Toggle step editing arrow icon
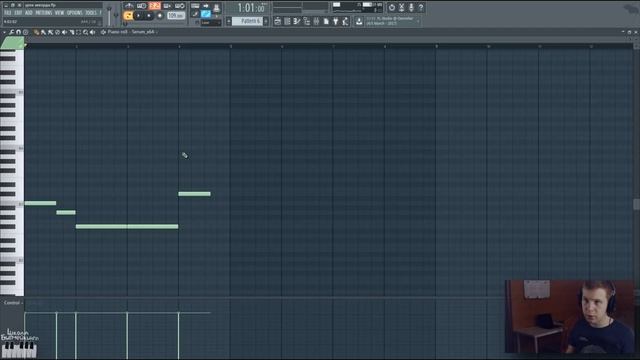 tap(205, 6)
